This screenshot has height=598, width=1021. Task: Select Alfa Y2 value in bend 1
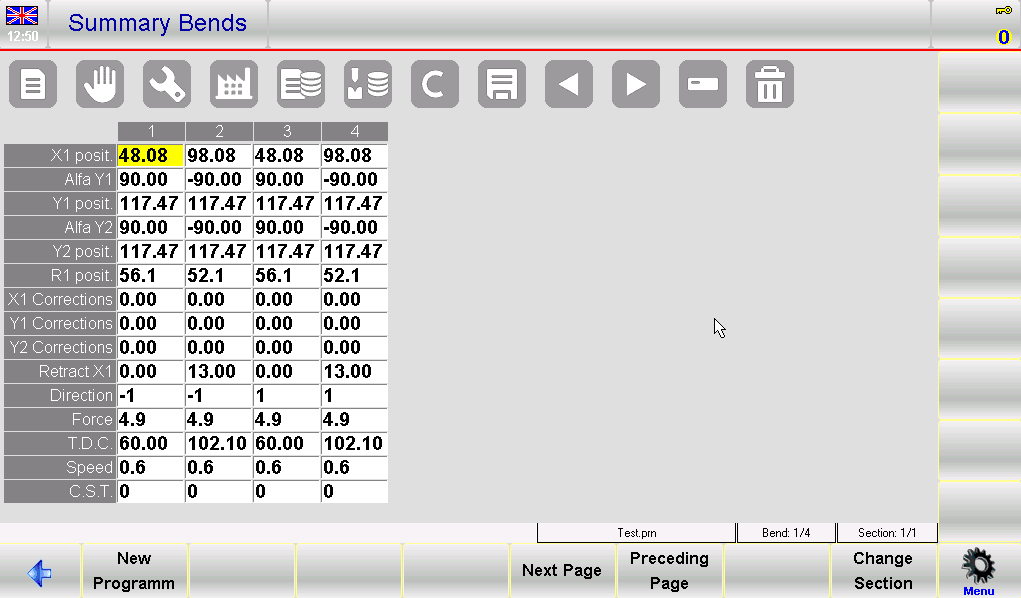click(150, 228)
